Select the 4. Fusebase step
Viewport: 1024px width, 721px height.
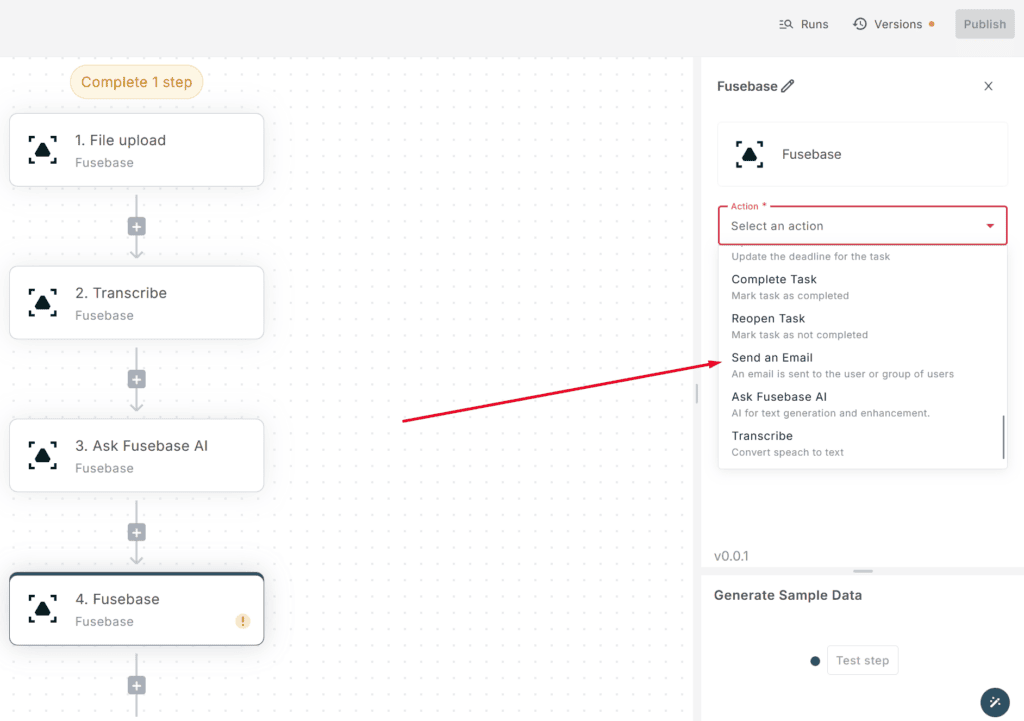tap(136, 609)
